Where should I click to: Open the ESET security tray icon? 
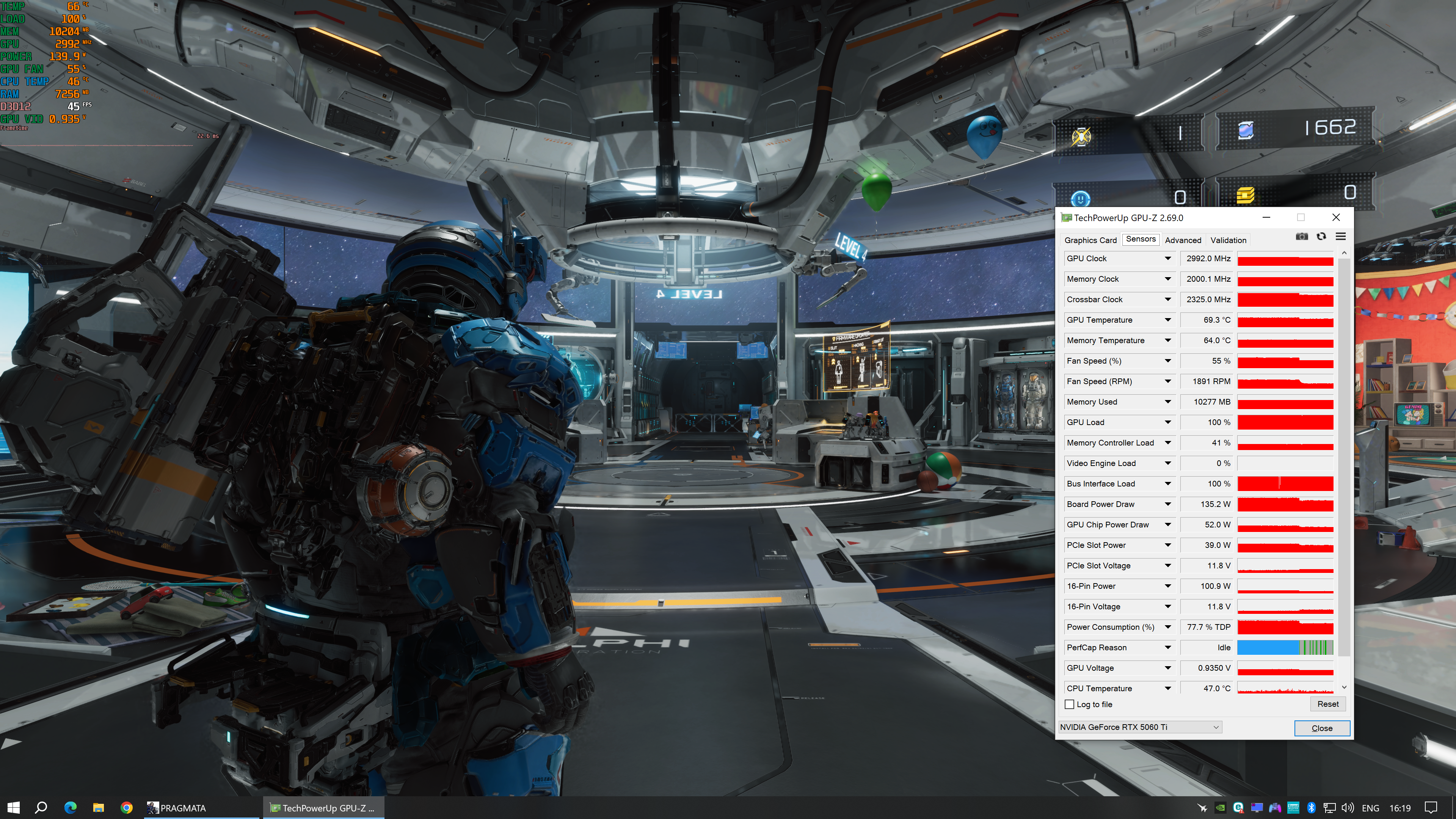click(x=1238, y=808)
